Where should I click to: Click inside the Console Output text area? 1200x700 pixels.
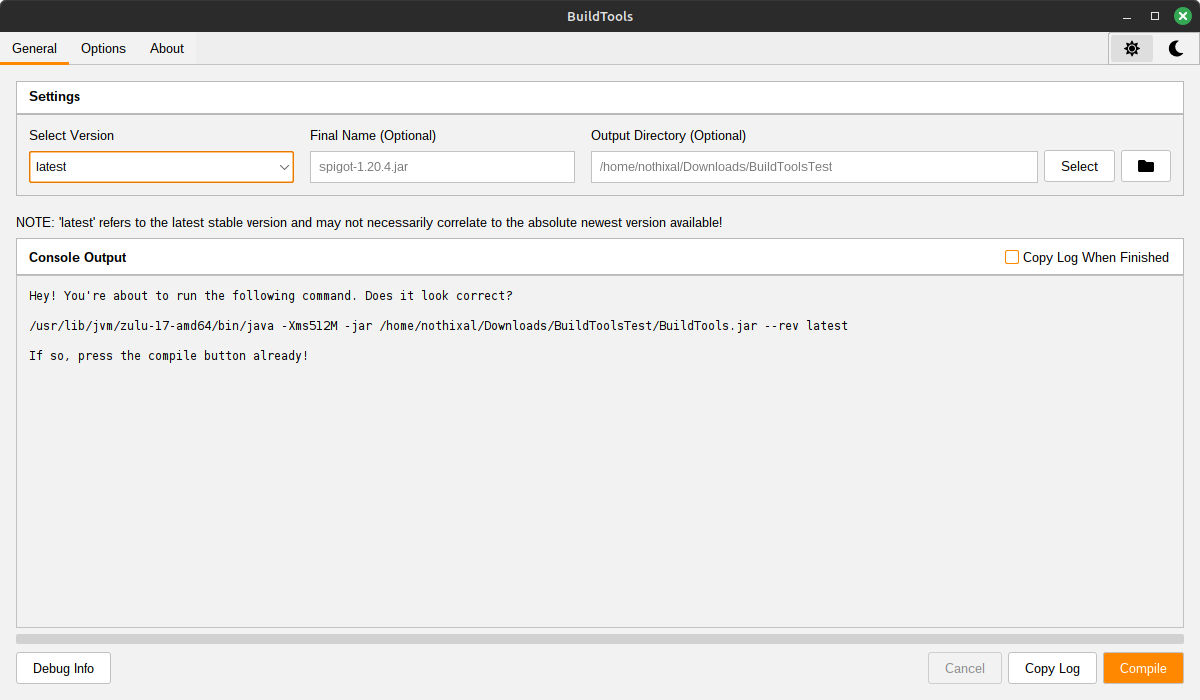[599, 480]
